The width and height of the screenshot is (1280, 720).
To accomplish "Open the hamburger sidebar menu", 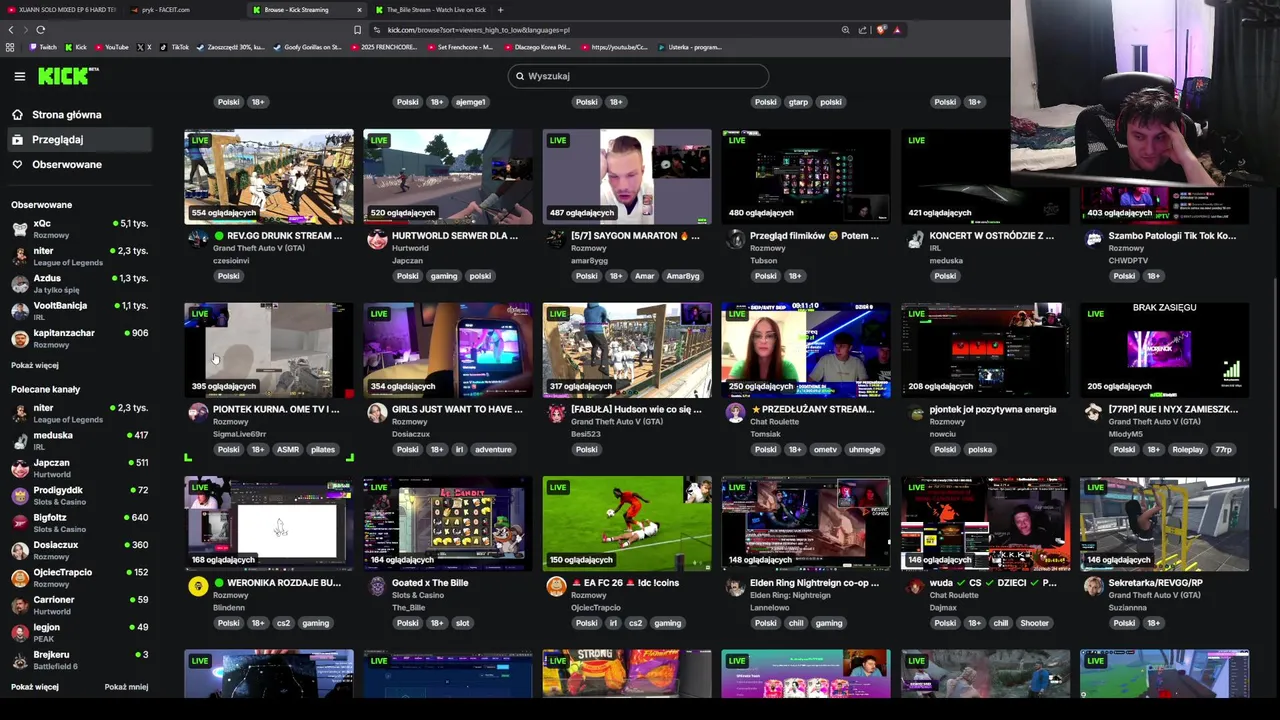I will click(x=19, y=76).
